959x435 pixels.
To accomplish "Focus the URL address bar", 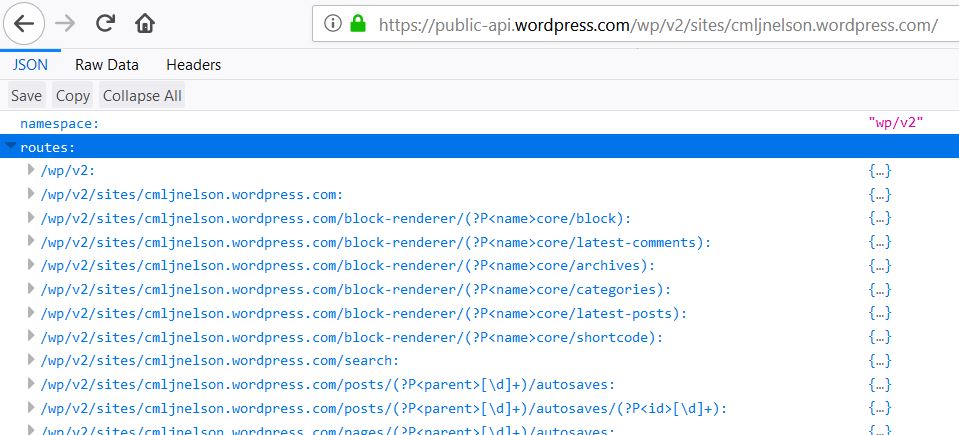I will tap(636, 24).
